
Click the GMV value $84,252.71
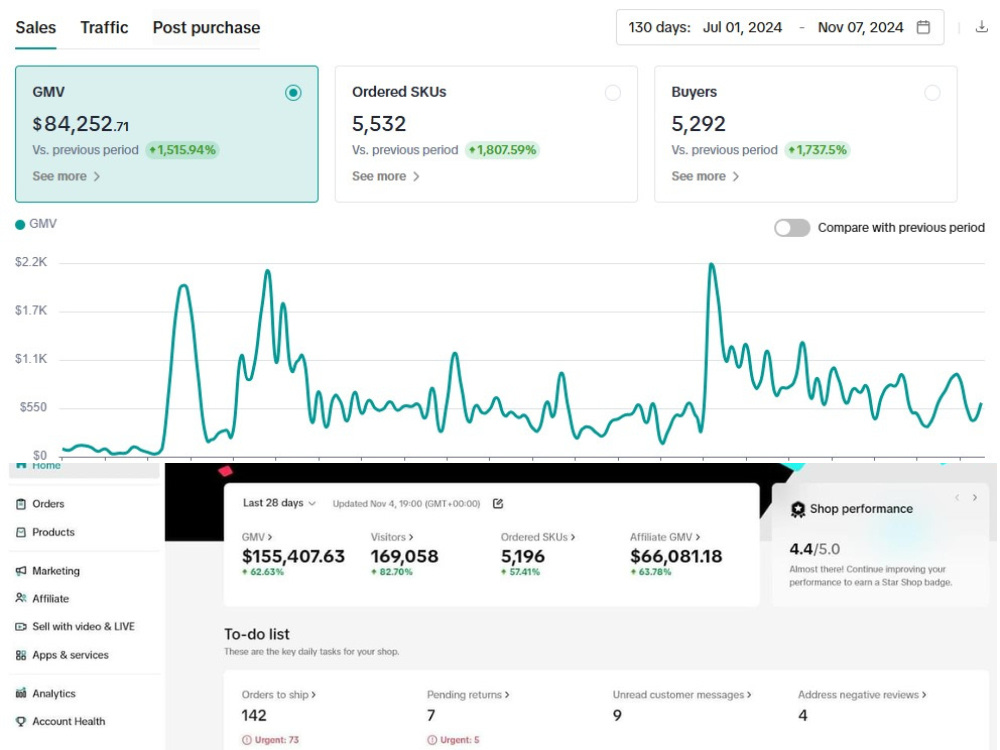click(x=80, y=124)
